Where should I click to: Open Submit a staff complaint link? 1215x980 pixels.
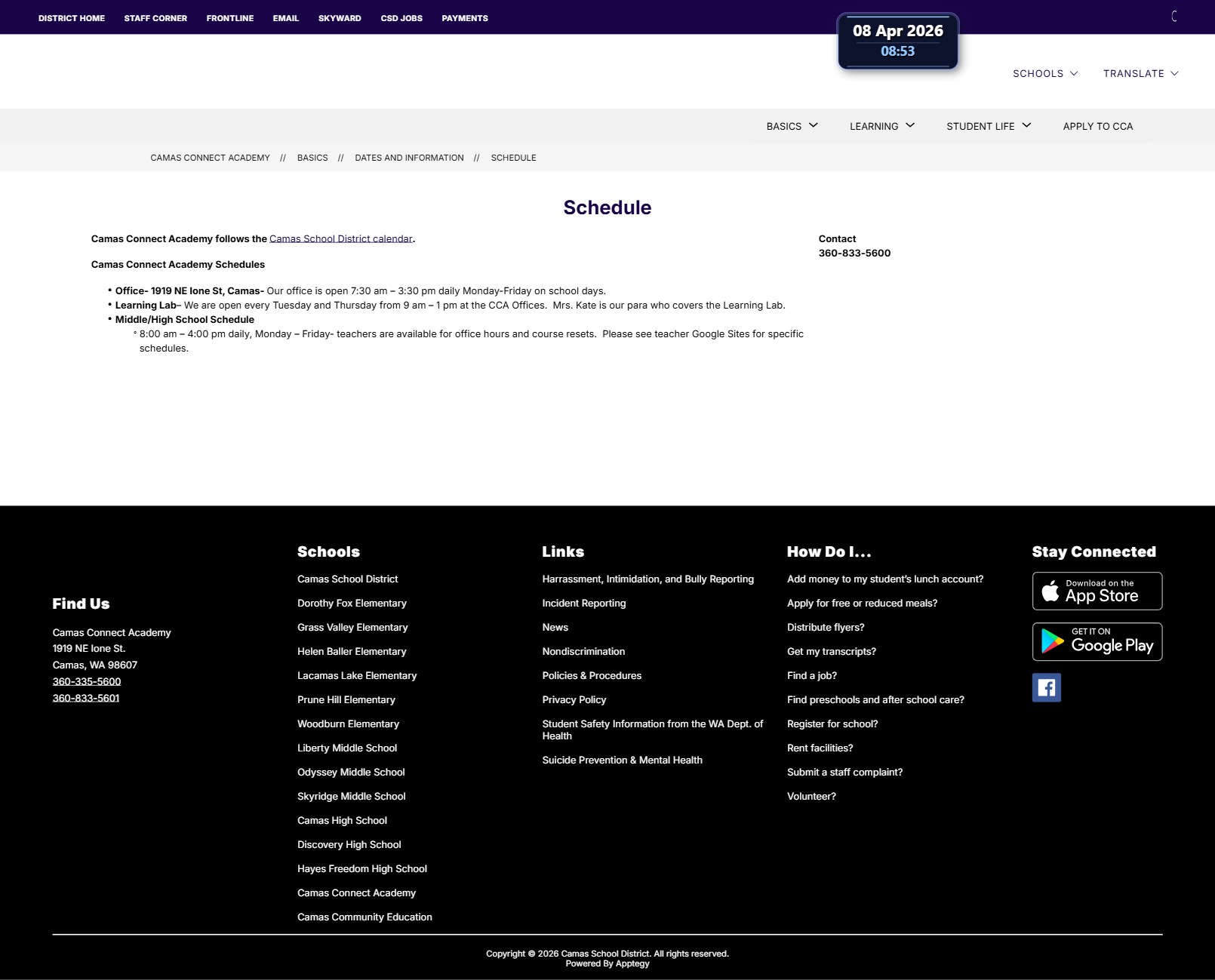(844, 772)
